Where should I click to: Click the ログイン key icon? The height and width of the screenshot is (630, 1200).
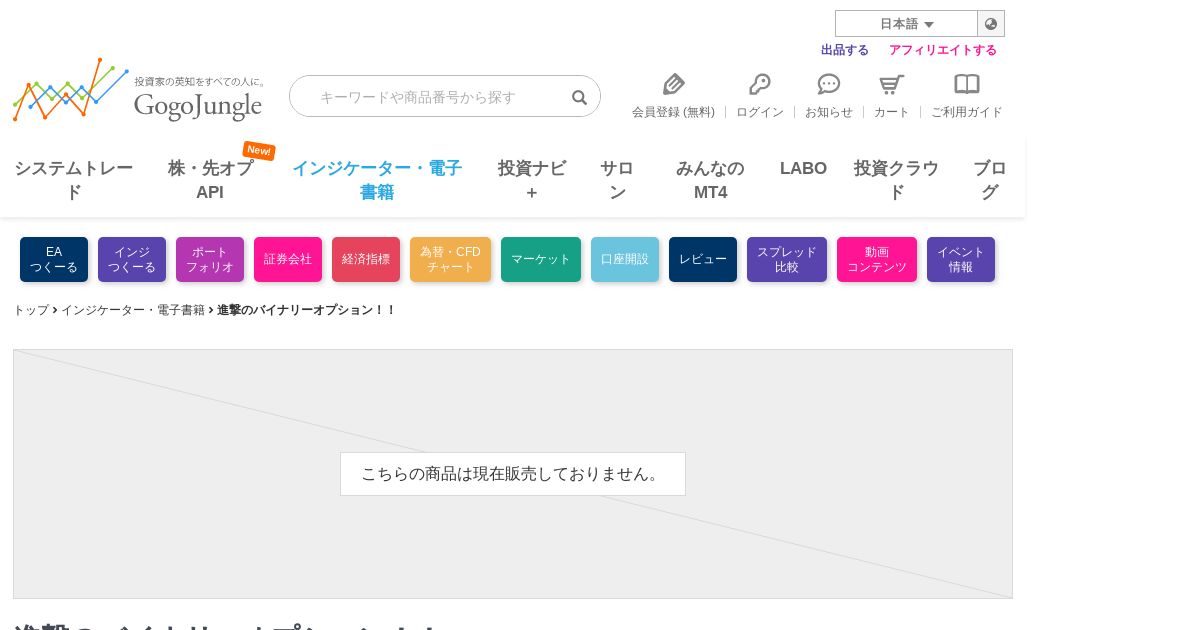tap(760, 84)
